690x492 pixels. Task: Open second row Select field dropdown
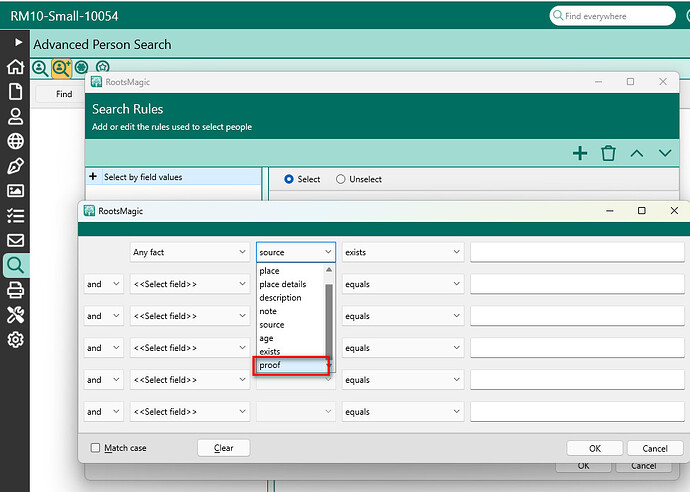point(190,284)
